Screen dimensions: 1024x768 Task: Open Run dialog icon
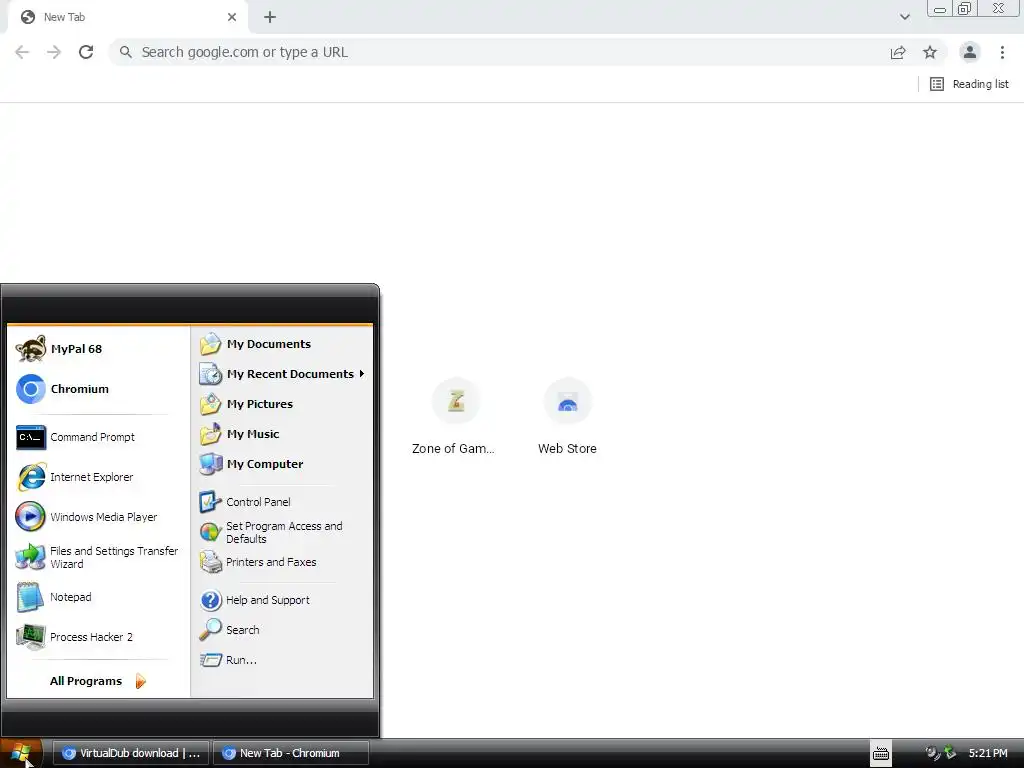210,660
